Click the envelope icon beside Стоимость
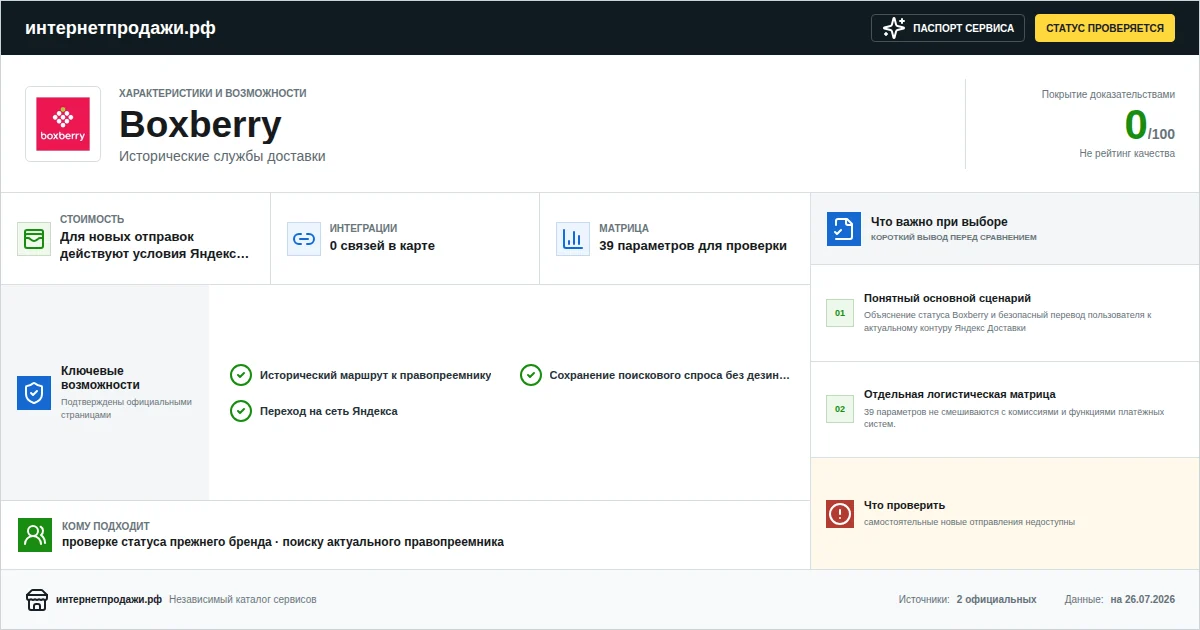This screenshot has width=1200, height=630. pos(34,239)
